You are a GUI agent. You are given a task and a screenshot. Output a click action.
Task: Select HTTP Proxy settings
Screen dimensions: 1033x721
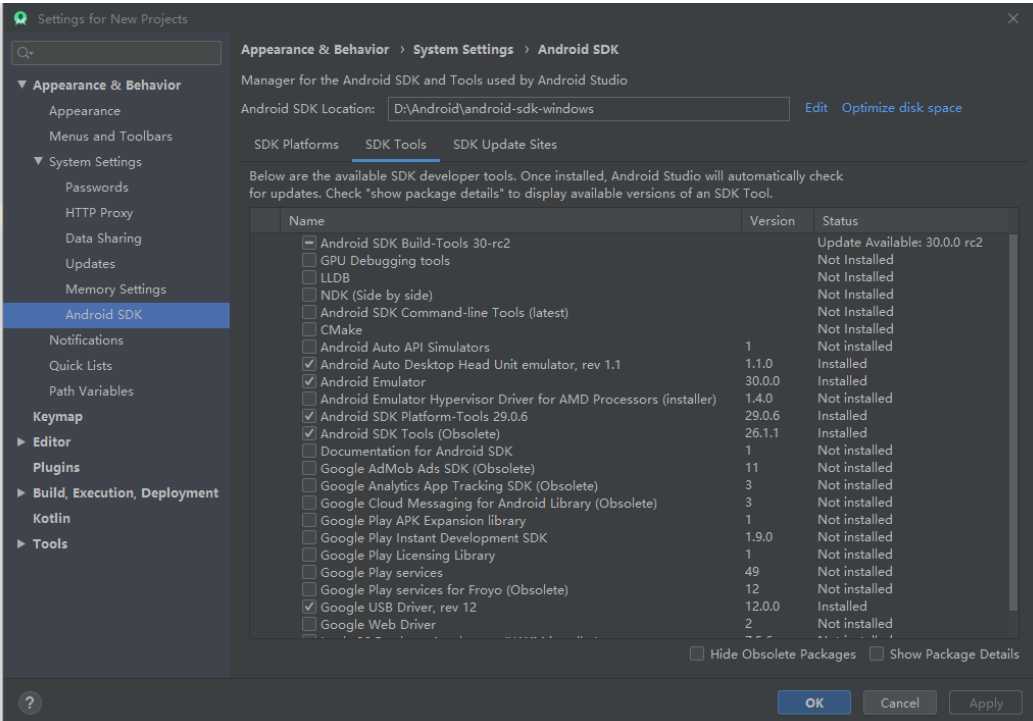pos(99,212)
